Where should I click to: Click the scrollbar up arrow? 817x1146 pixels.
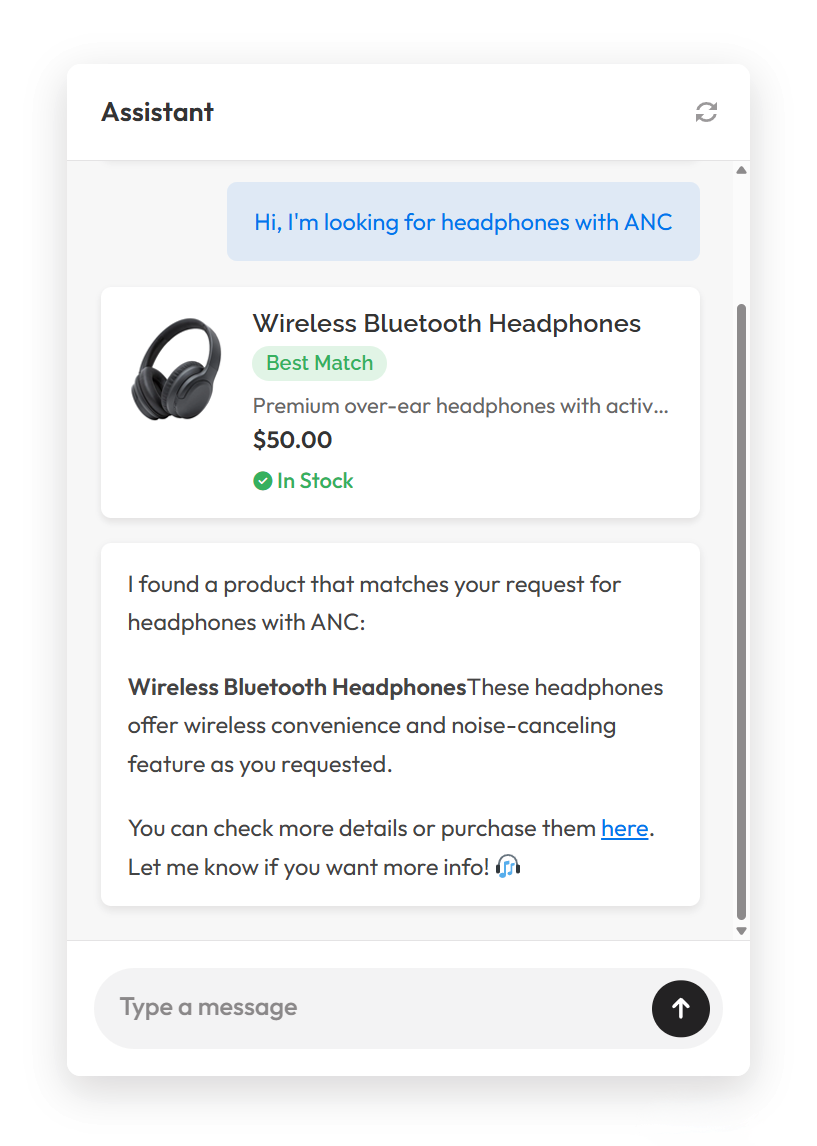pos(741,170)
